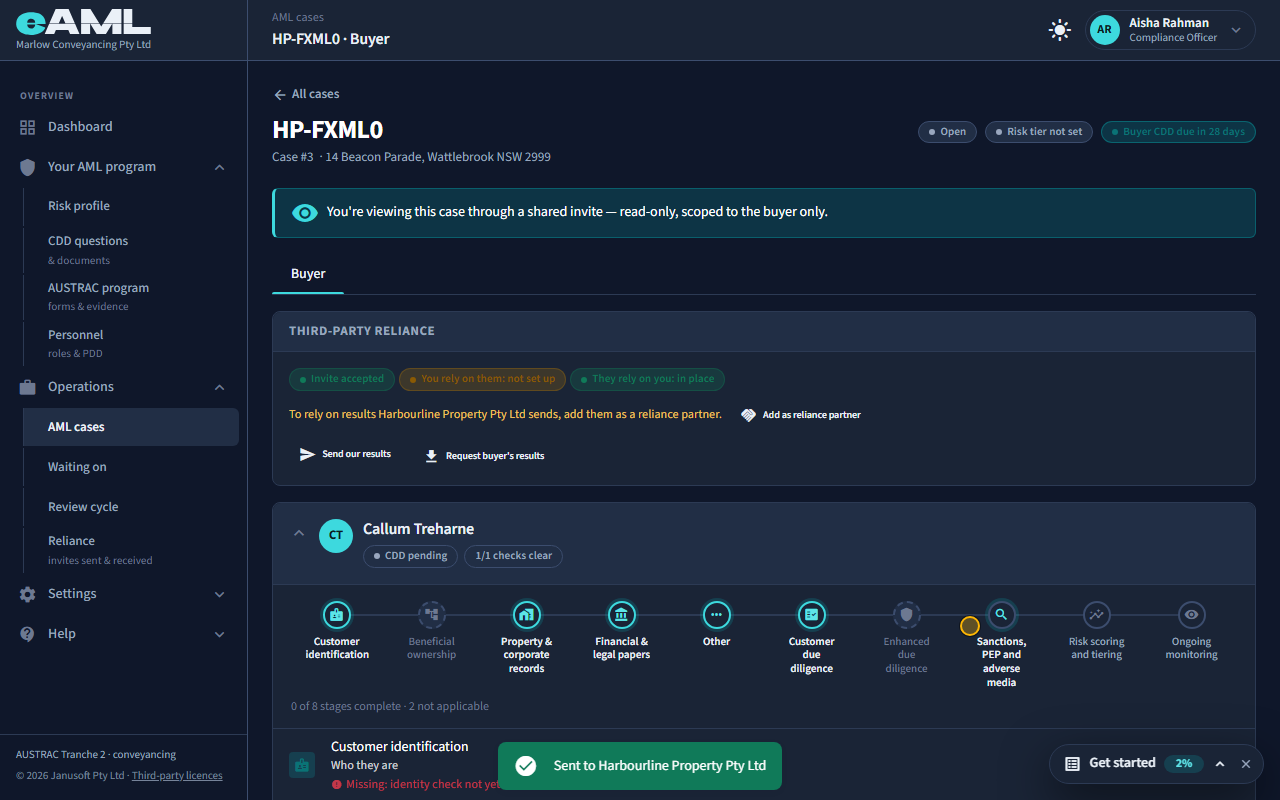This screenshot has width=1280, height=800.
Task: Expand the Get started panel chevron
Action: coord(1220,764)
